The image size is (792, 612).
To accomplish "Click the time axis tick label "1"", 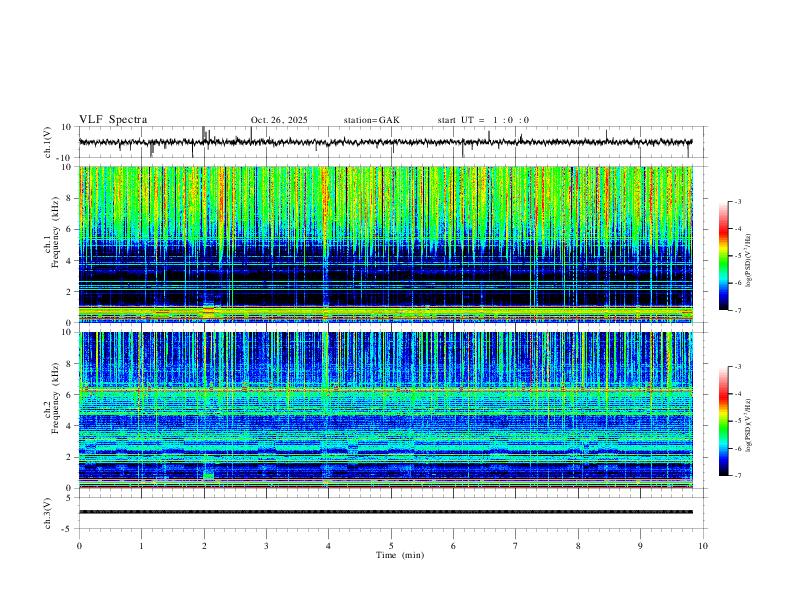I will tap(141, 546).
